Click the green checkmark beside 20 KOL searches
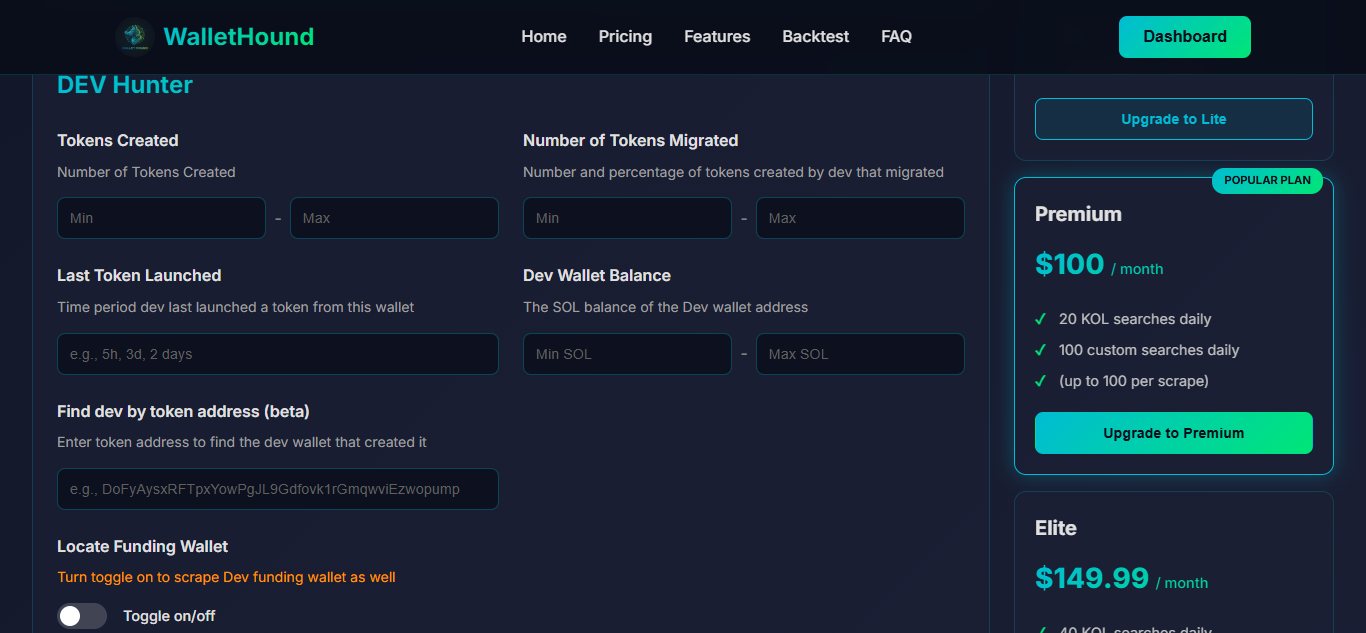 pyautogui.click(x=1042, y=319)
